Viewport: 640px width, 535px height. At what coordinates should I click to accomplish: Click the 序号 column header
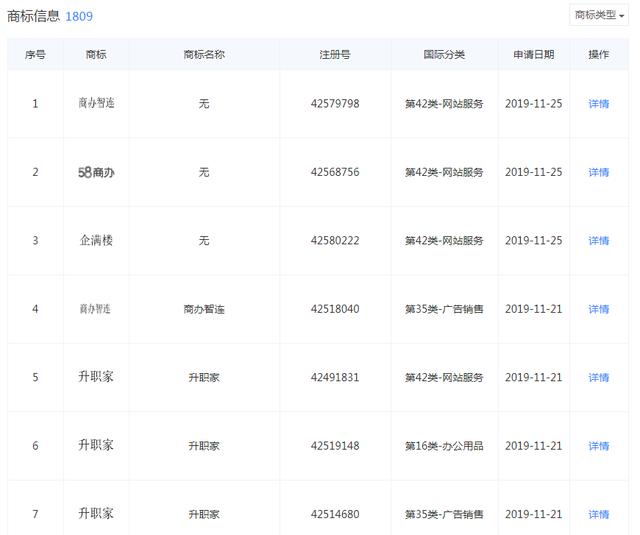[35, 54]
